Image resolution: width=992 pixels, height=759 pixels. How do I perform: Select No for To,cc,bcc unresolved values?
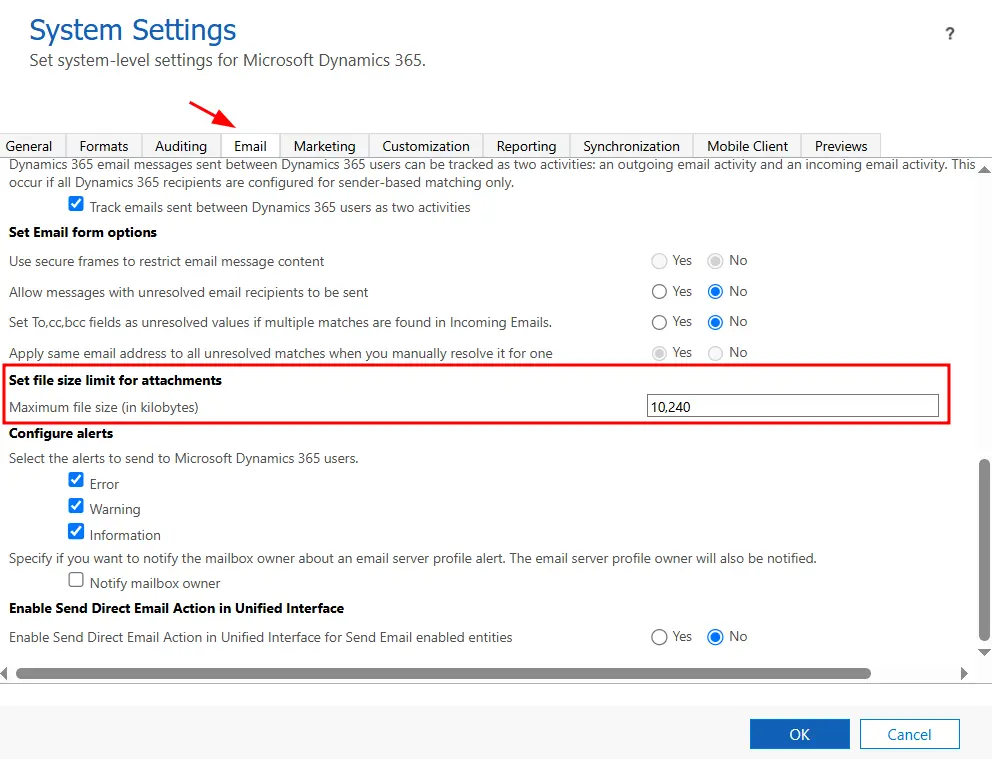coord(716,323)
